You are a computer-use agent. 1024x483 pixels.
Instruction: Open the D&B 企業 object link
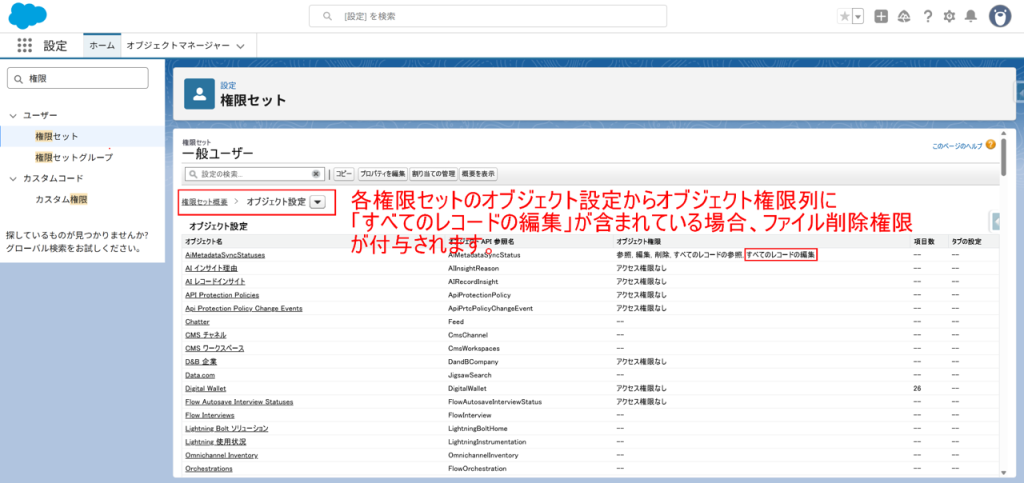[200, 362]
